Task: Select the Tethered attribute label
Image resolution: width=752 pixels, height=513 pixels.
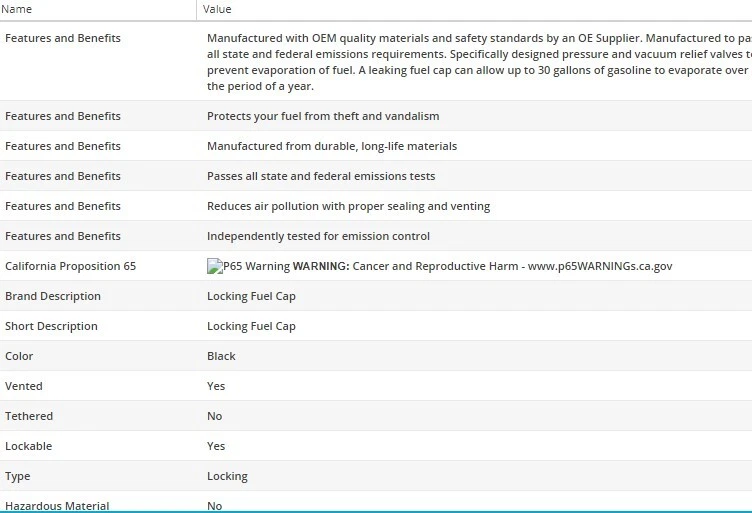Action: click(x=29, y=416)
